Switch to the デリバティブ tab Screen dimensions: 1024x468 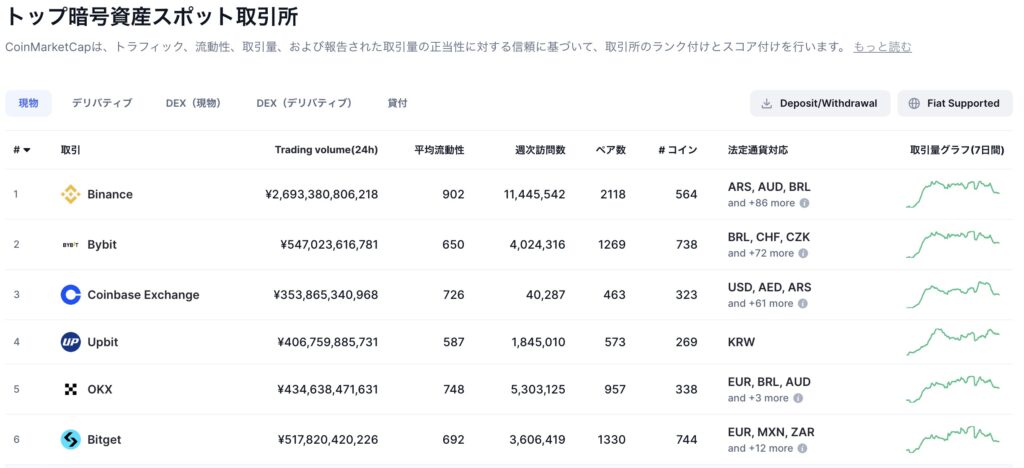[x=102, y=103]
